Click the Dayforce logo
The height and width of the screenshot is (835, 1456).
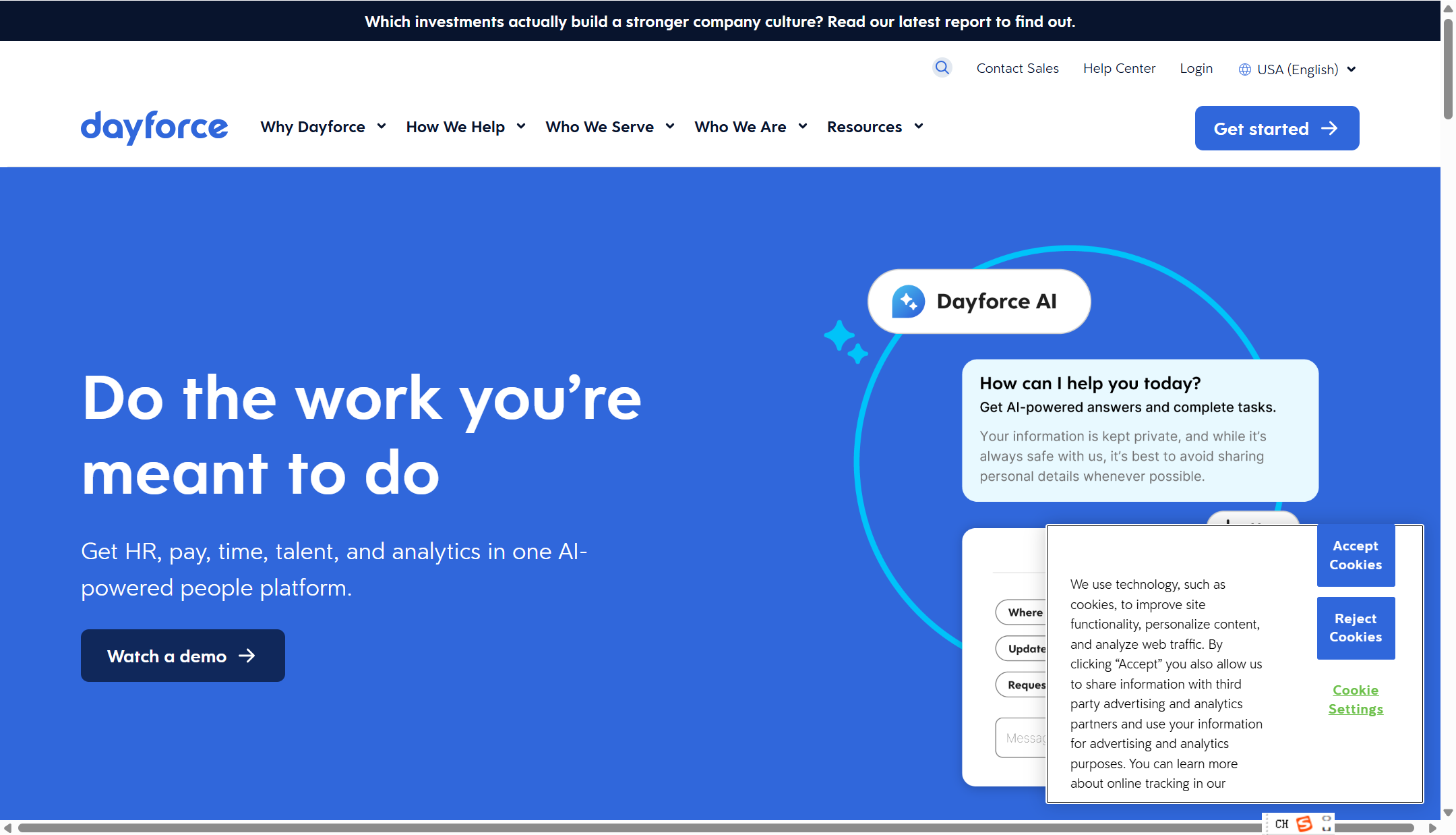[154, 127]
